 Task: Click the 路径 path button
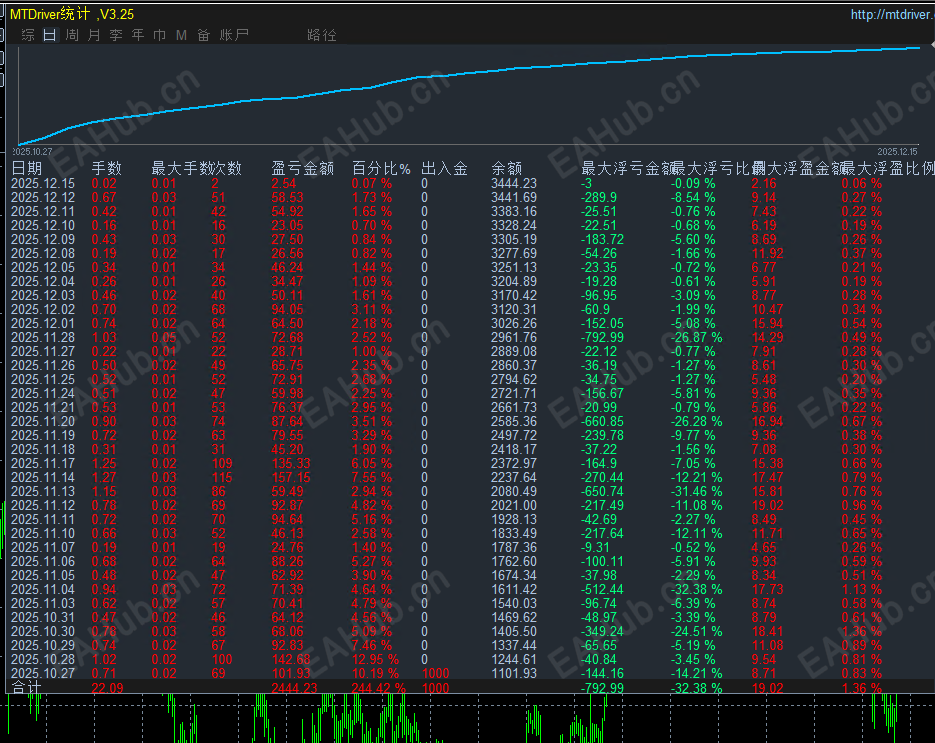[321, 35]
